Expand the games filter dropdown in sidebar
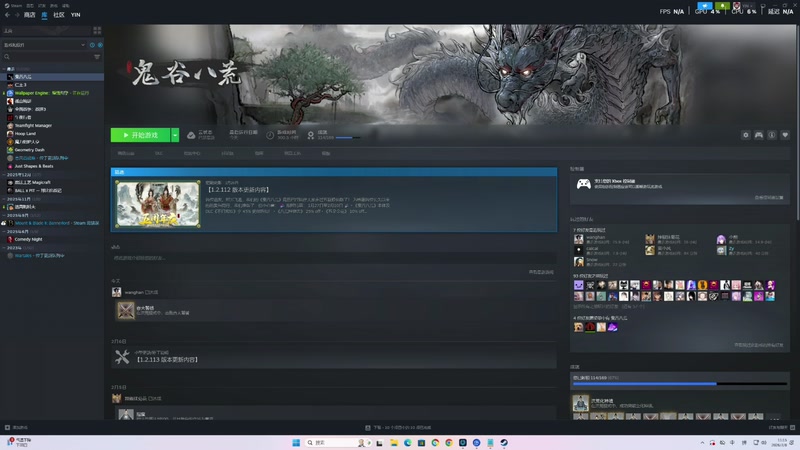Image resolution: width=800 pixels, height=450 pixels. tap(44, 45)
